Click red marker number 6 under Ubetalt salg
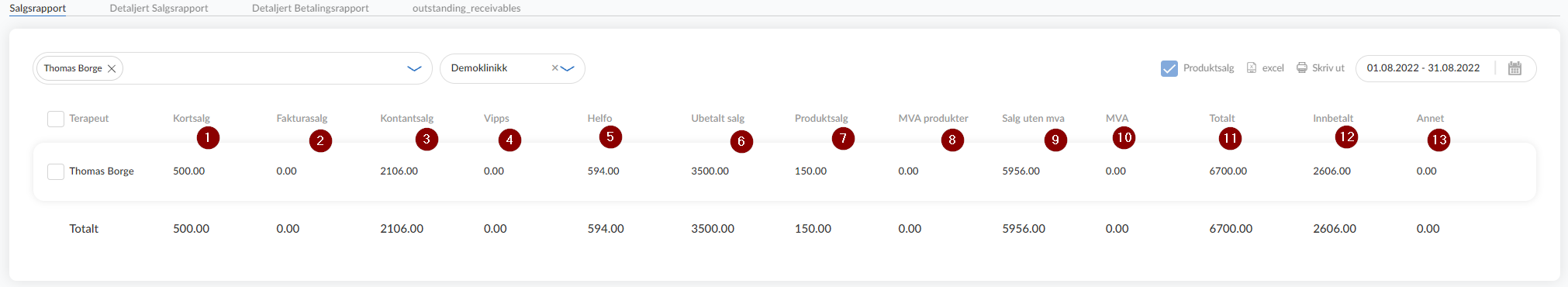Image resolution: width=1568 pixels, height=287 pixels. coord(741,141)
